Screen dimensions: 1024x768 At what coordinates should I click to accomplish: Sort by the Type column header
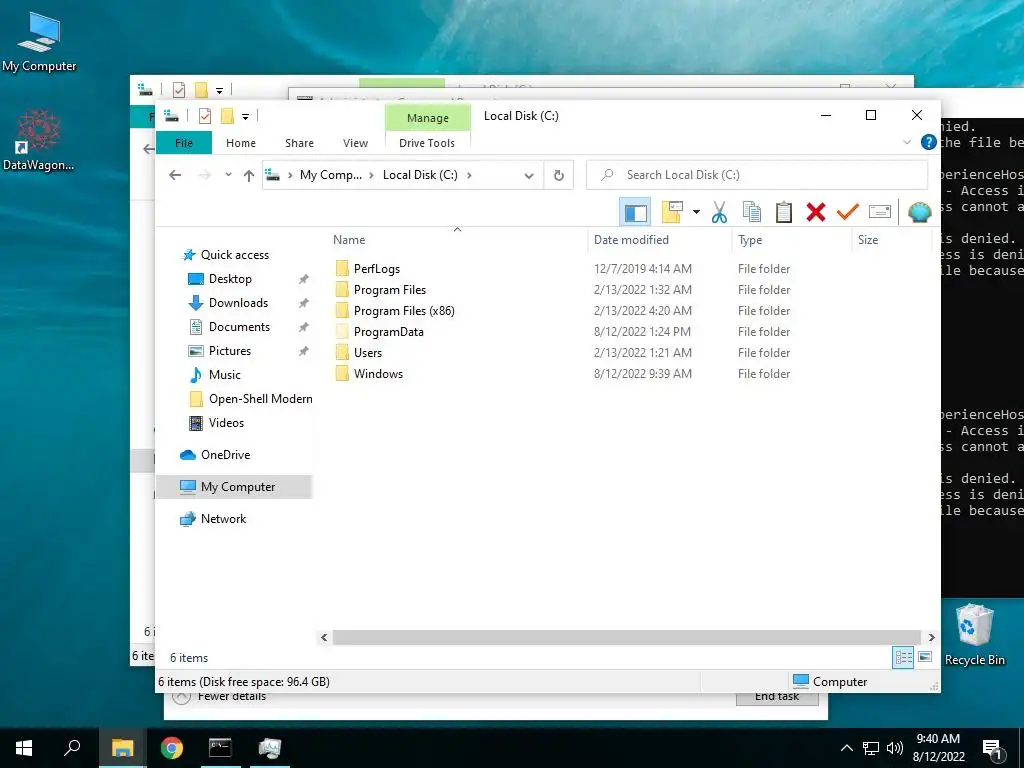(x=792, y=240)
